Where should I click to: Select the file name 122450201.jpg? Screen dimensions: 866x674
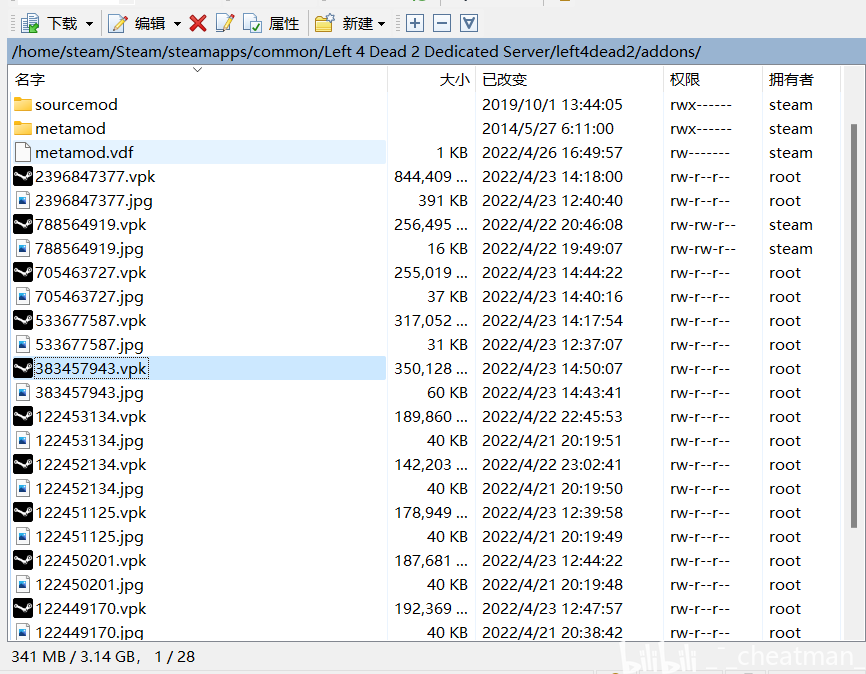(x=89, y=586)
